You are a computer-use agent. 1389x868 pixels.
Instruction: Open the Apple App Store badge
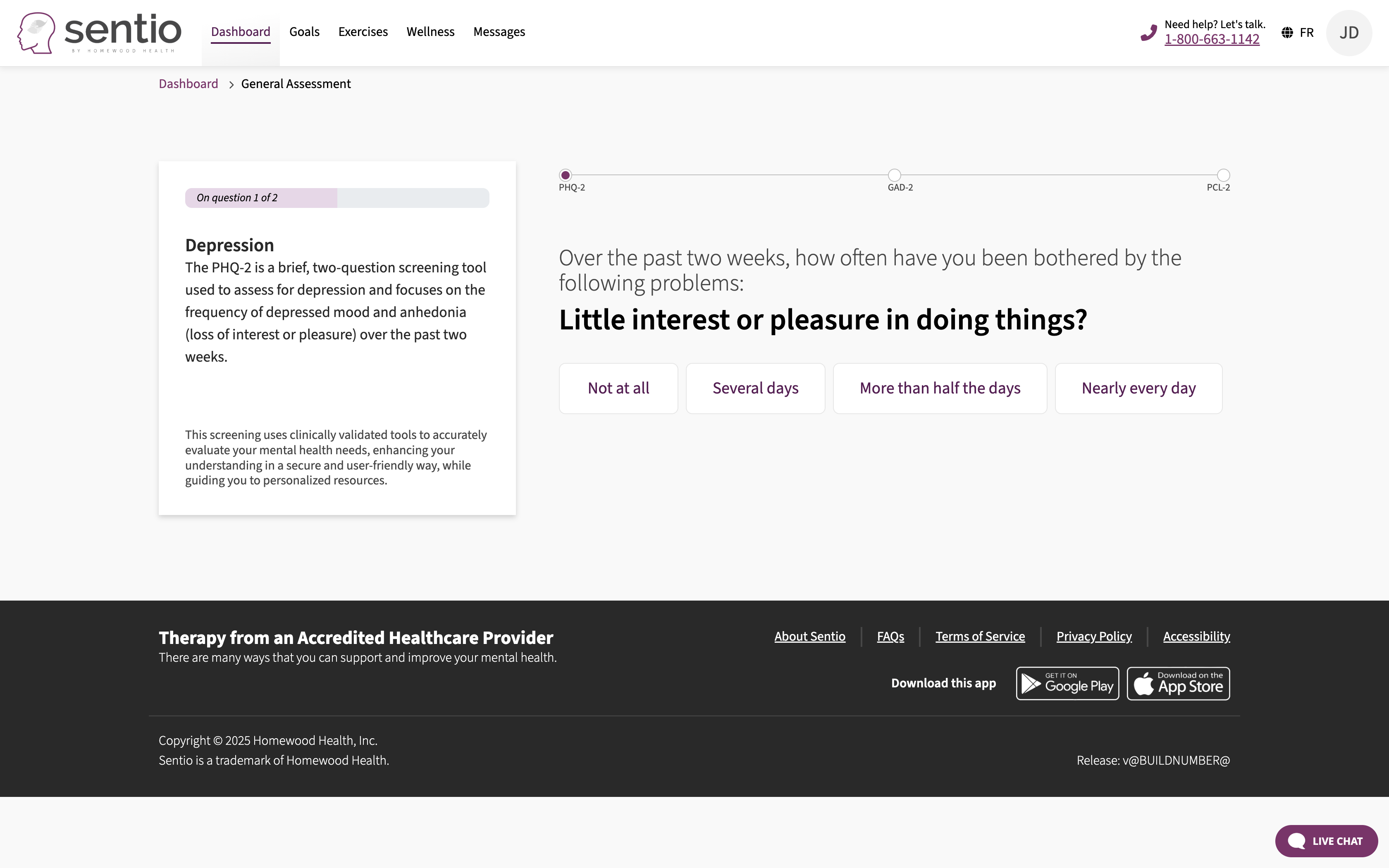click(x=1178, y=683)
